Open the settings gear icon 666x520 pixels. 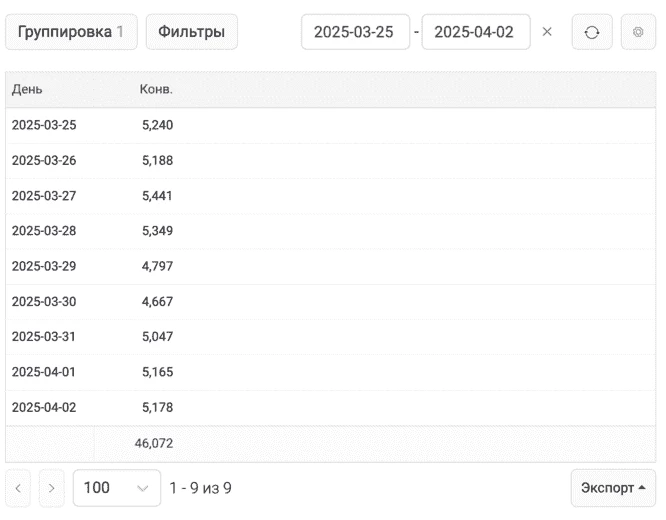pyautogui.click(x=638, y=32)
